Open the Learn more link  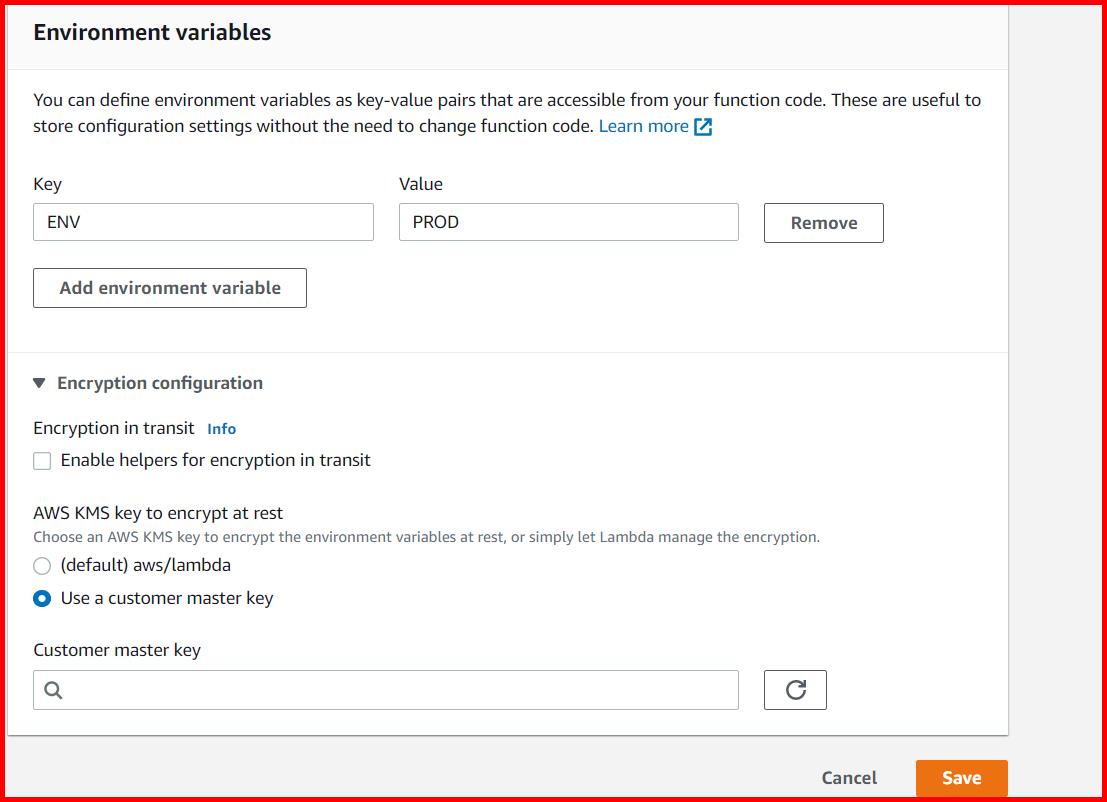tap(643, 126)
